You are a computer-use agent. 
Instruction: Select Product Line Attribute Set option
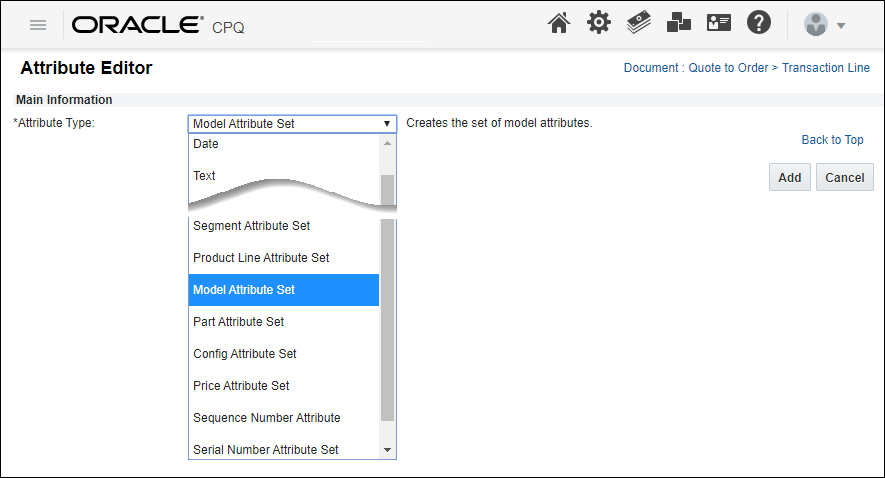click(284, 258)
